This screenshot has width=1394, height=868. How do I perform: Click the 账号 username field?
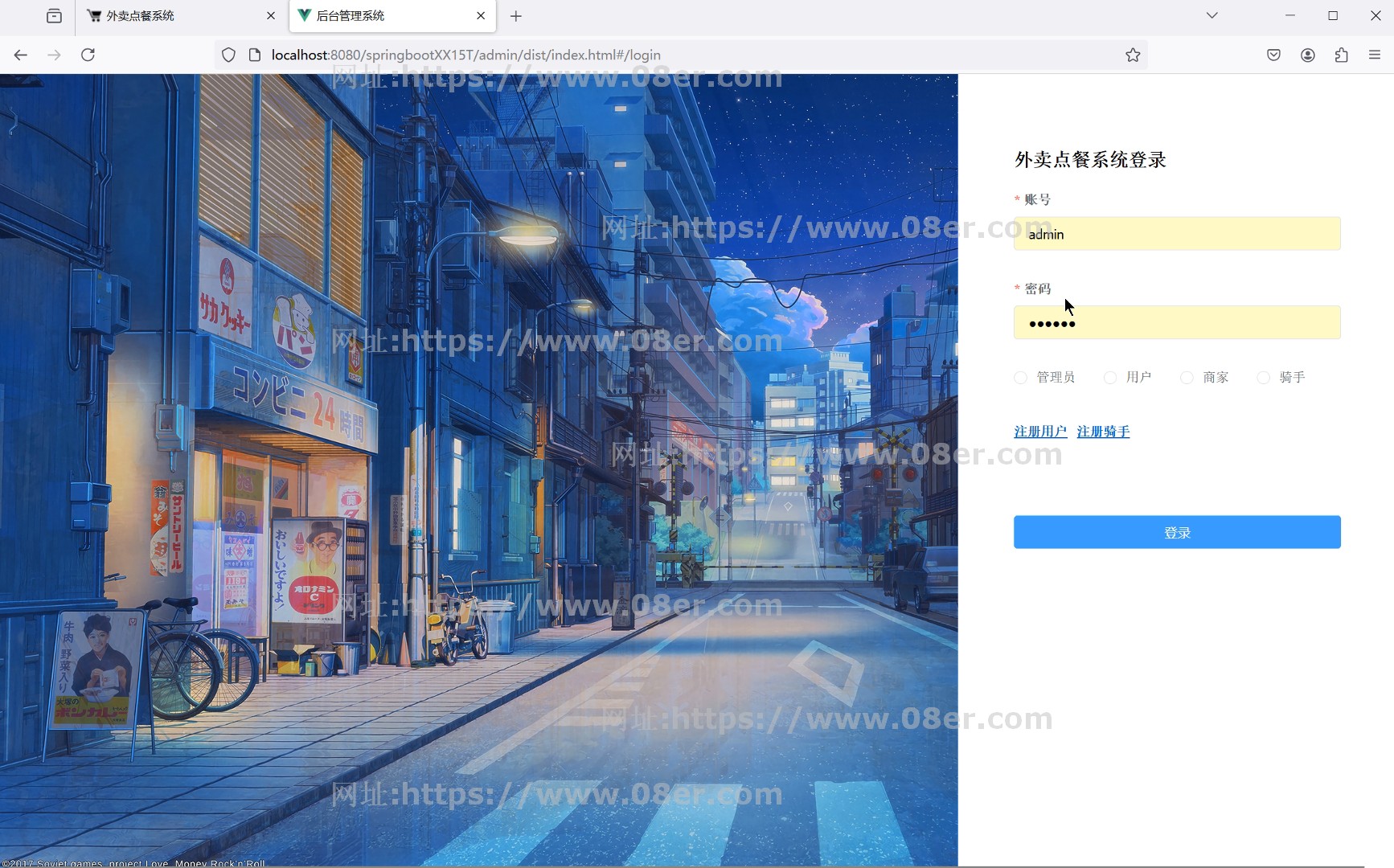coord(1177,234)
